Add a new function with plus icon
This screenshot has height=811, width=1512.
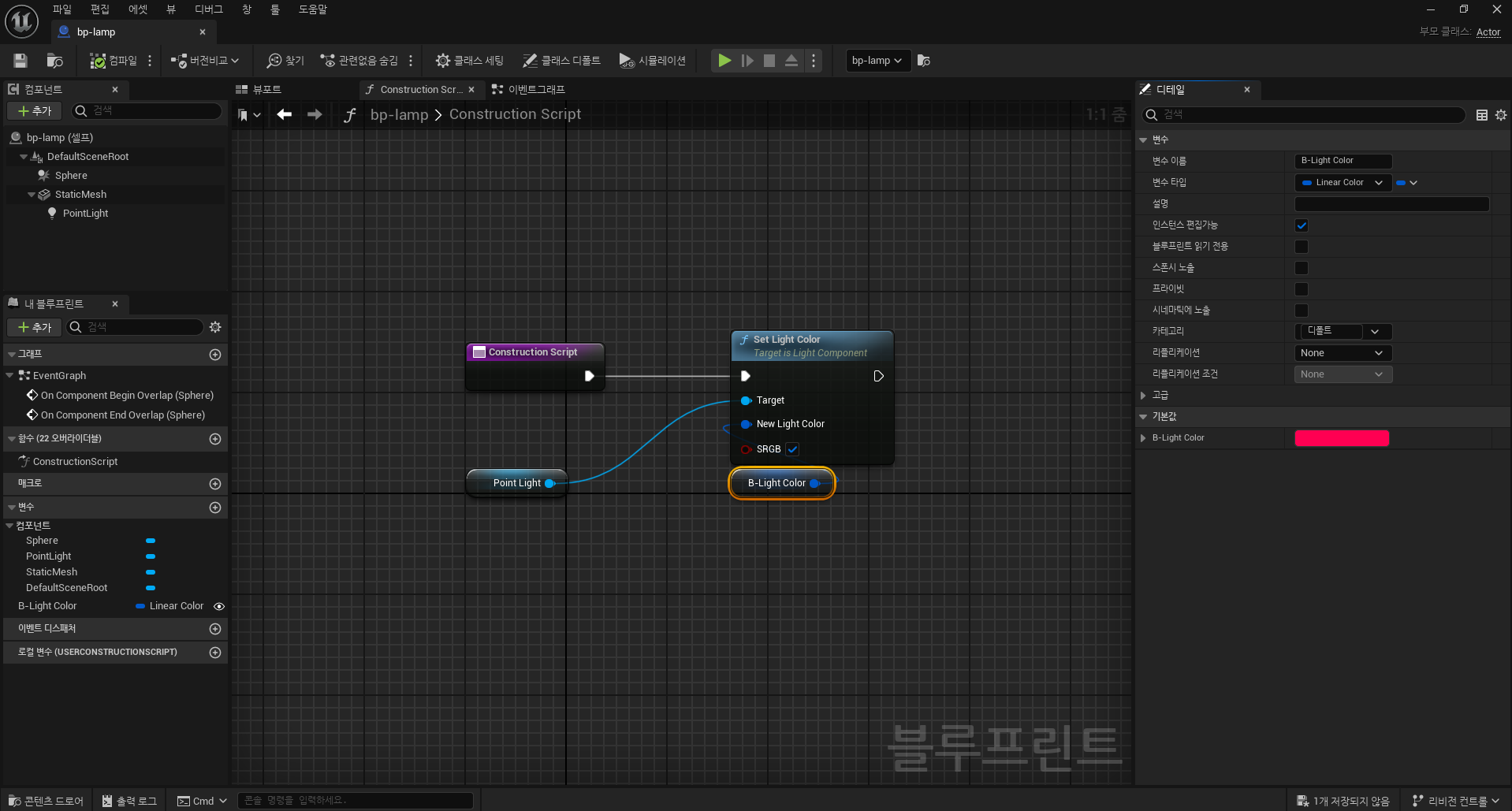pyautogui.click(x=215, y=439)
